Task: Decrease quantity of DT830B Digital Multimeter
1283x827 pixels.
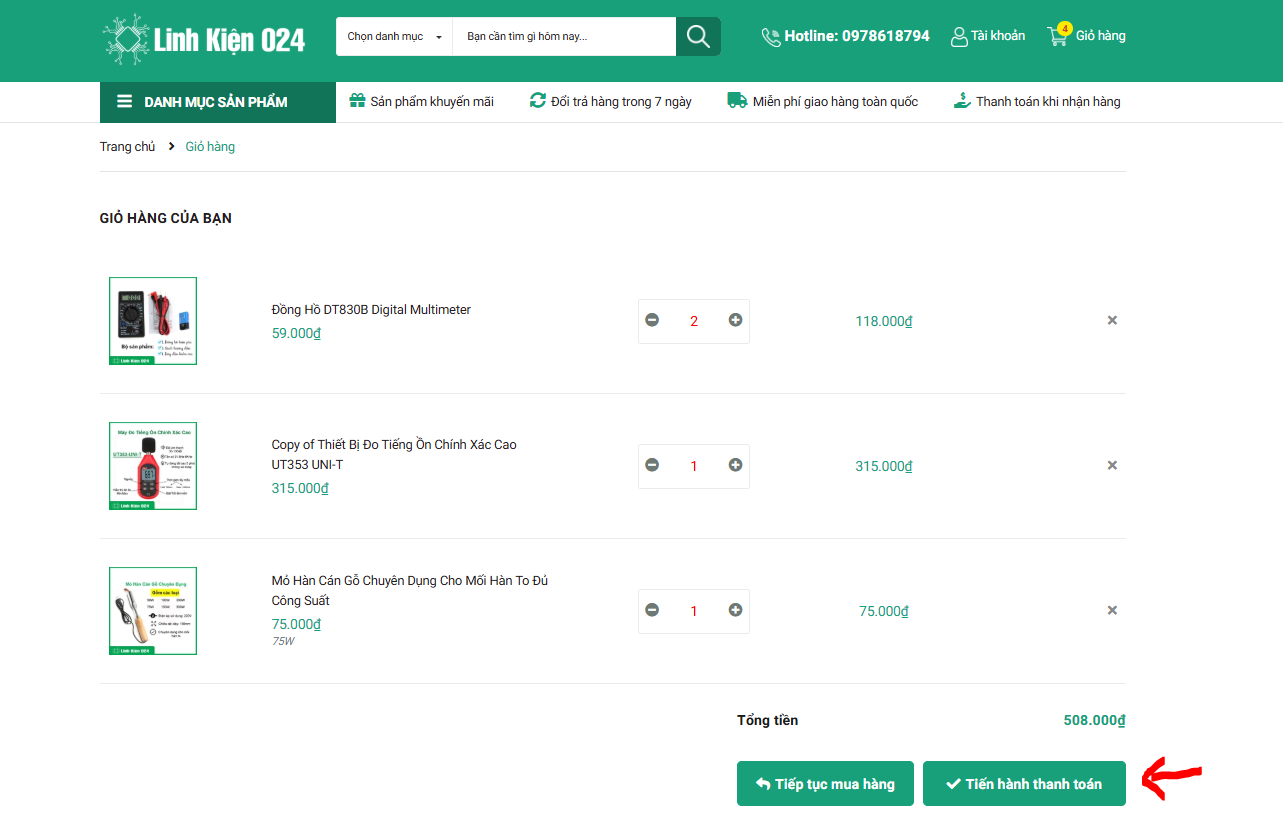Action: 652,320
